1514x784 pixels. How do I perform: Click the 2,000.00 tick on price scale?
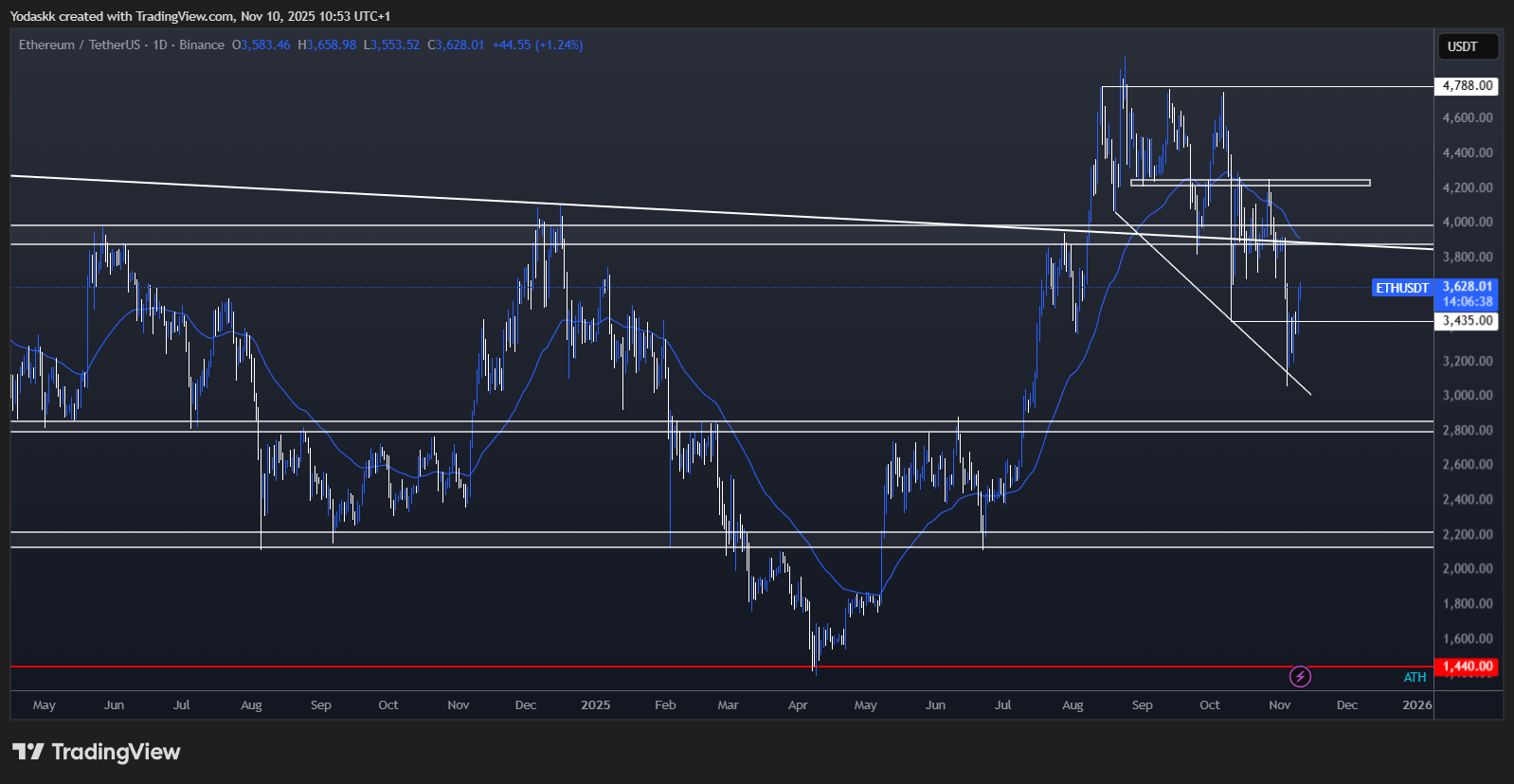click(x=1467, y=569)
